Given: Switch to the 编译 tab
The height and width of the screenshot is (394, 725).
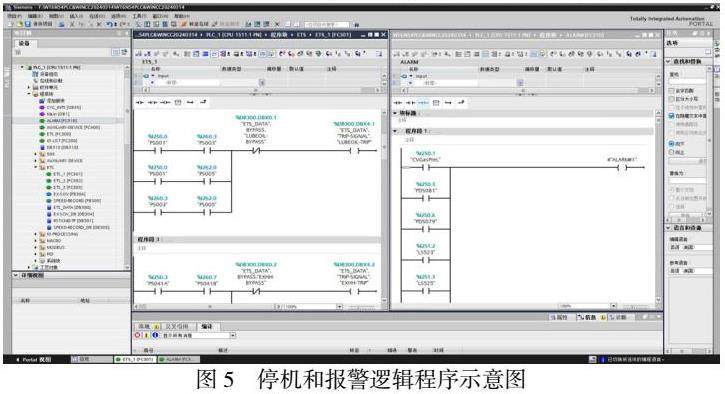Looking at the screenshot, I should coord(207,326).
